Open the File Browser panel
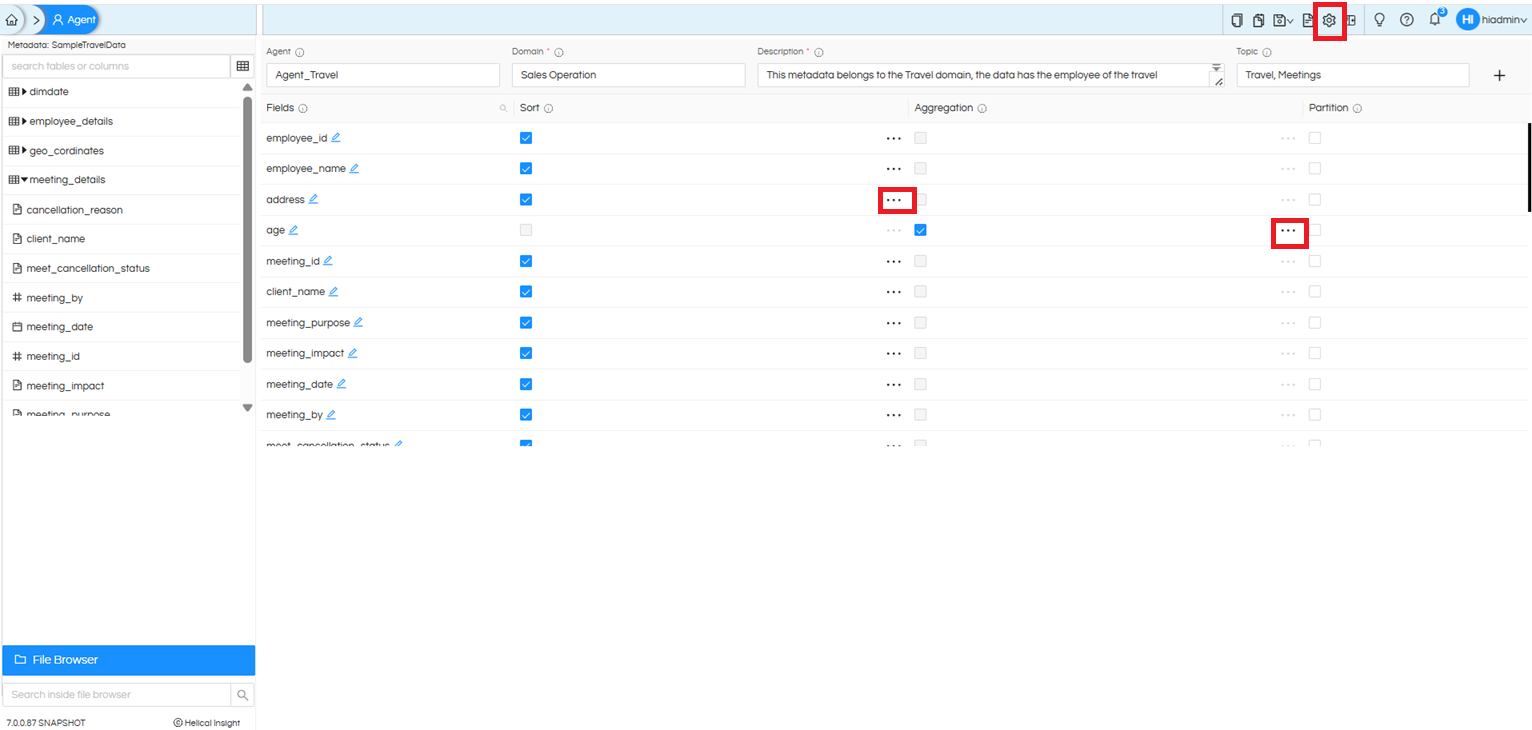 click(128, 660)
